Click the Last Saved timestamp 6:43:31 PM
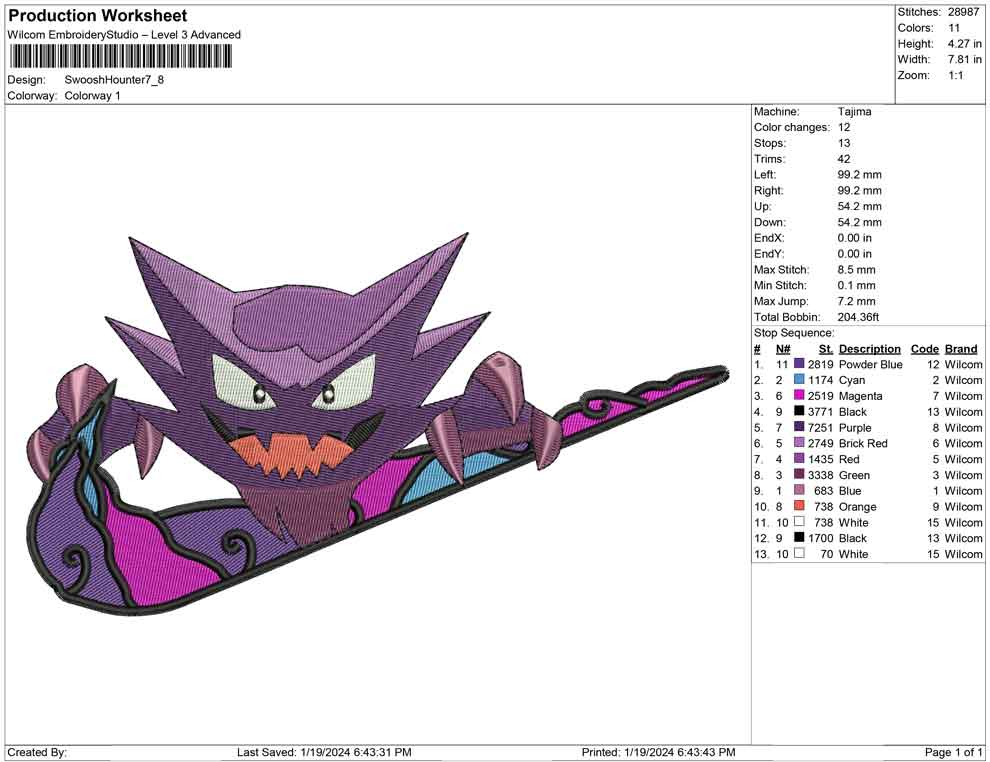This screenshot has width=990, height=762. 383,752
